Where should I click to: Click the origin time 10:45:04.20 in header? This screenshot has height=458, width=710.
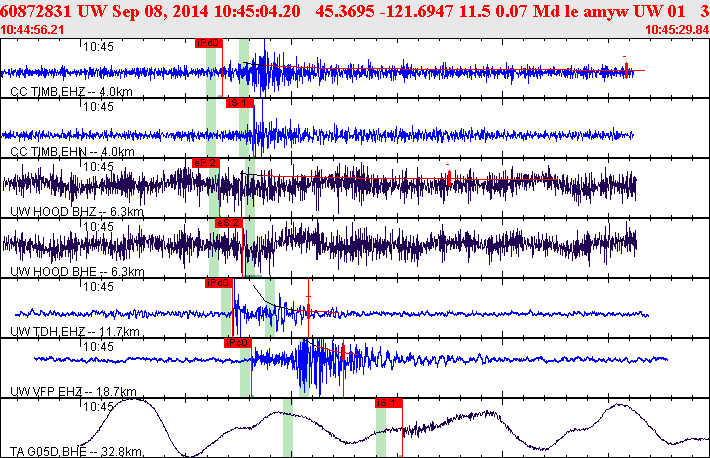[257, 11]
